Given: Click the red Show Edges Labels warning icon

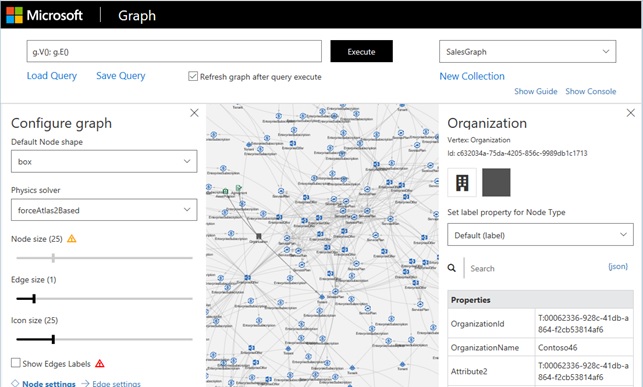Looking at the screenshot, I should (100, 364).
